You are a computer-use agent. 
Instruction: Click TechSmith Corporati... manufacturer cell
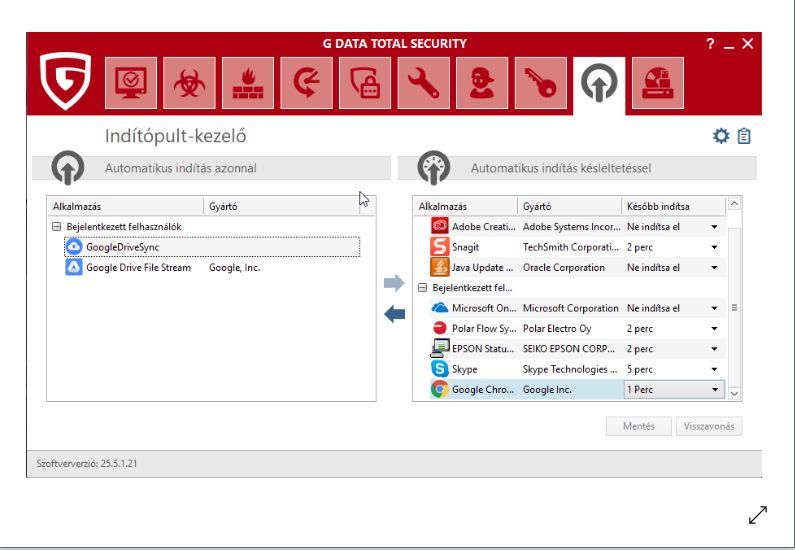point(570,247)
